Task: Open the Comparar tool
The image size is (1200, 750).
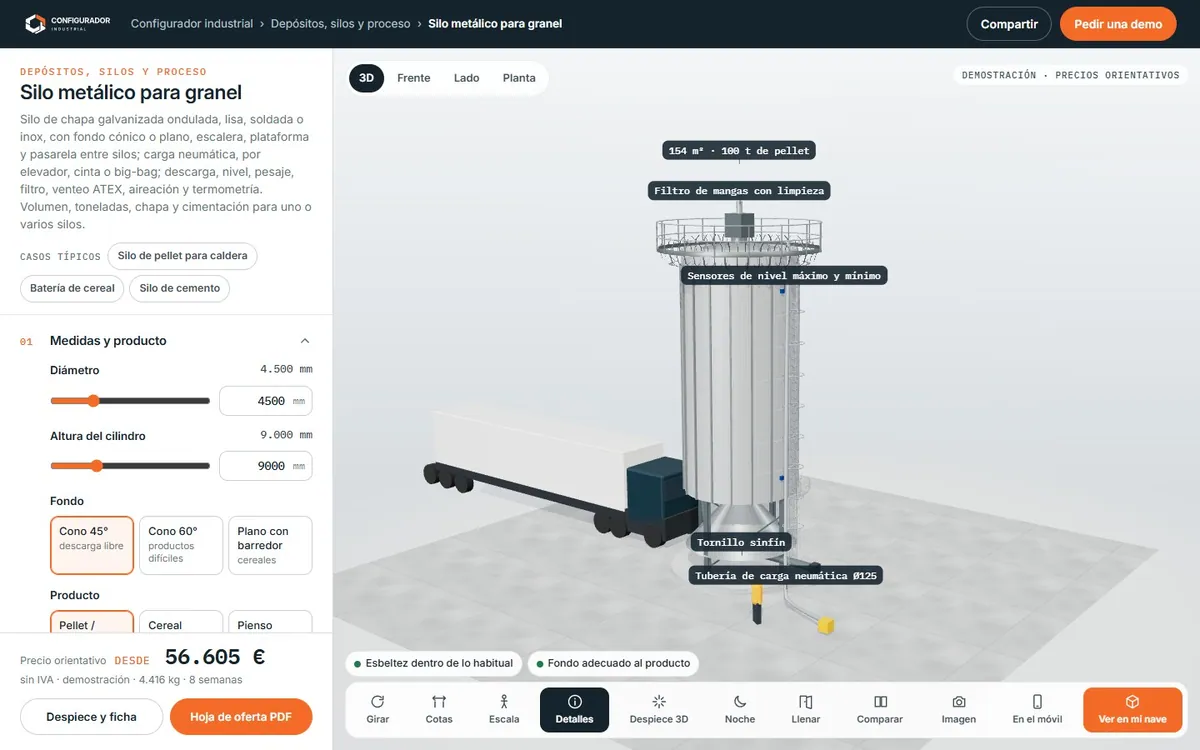Action: 880,710
